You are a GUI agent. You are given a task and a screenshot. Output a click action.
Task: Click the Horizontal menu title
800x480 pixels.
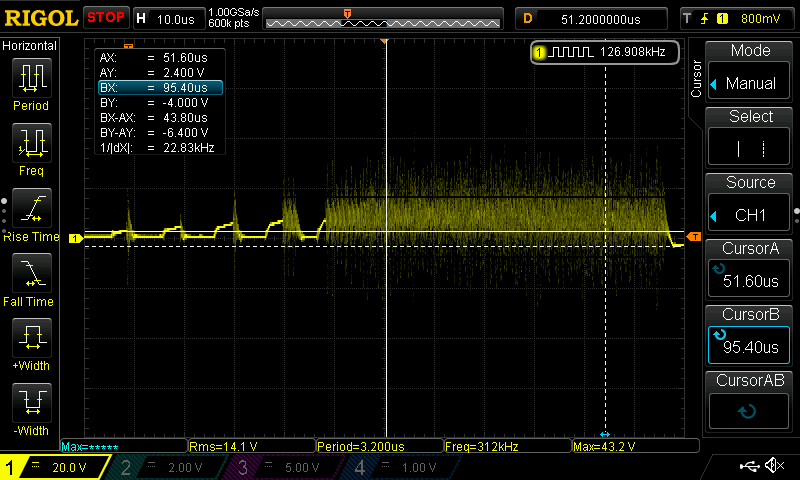[x=30, y=46]
